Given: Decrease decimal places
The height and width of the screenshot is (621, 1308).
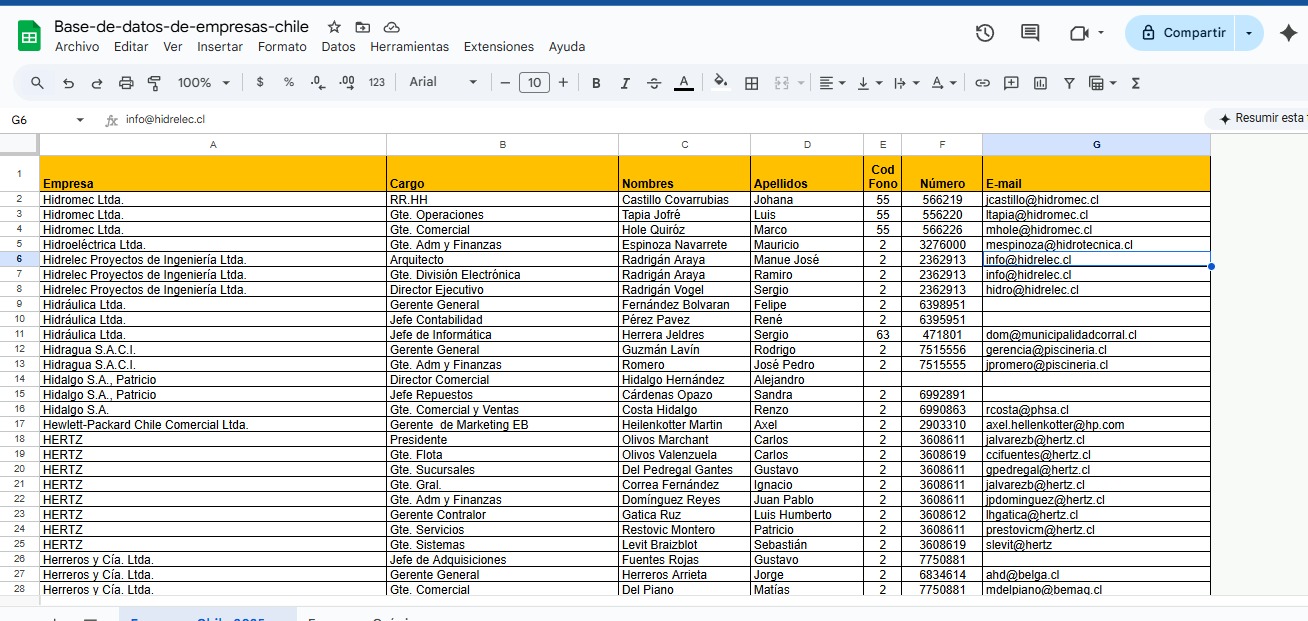Looking at the screenshot, I should click(318, 83).
